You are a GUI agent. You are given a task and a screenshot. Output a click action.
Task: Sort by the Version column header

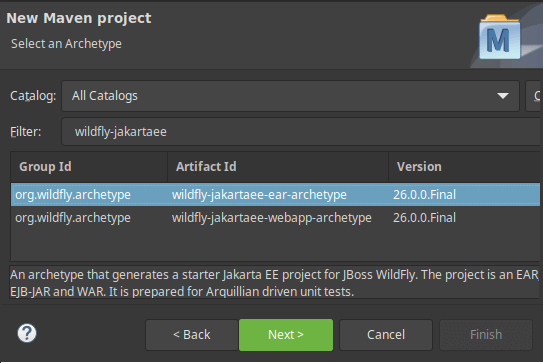point(464,167)
